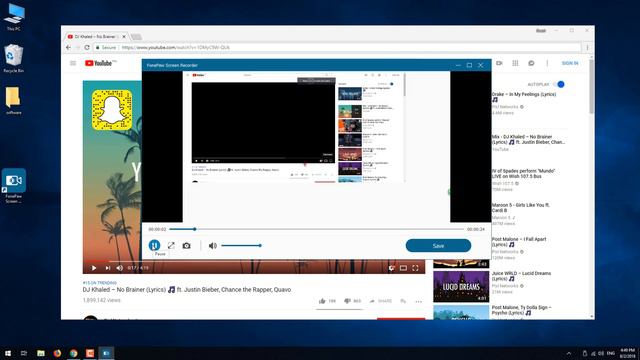Reload the YouTube page
Screen dimensions: 640x360
click(x=87, y=47)
